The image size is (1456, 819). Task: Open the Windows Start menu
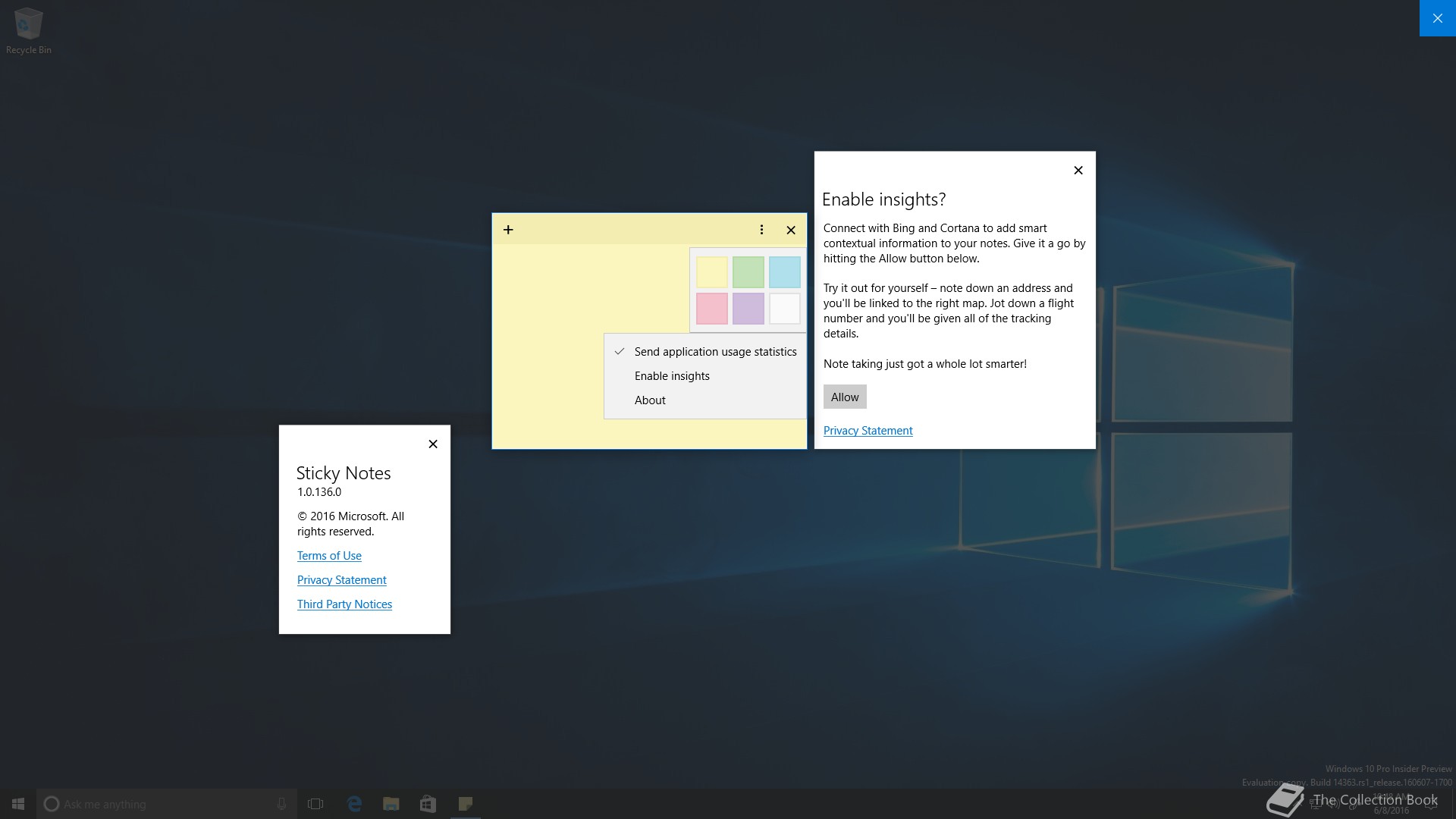click(x=18, y=804)
